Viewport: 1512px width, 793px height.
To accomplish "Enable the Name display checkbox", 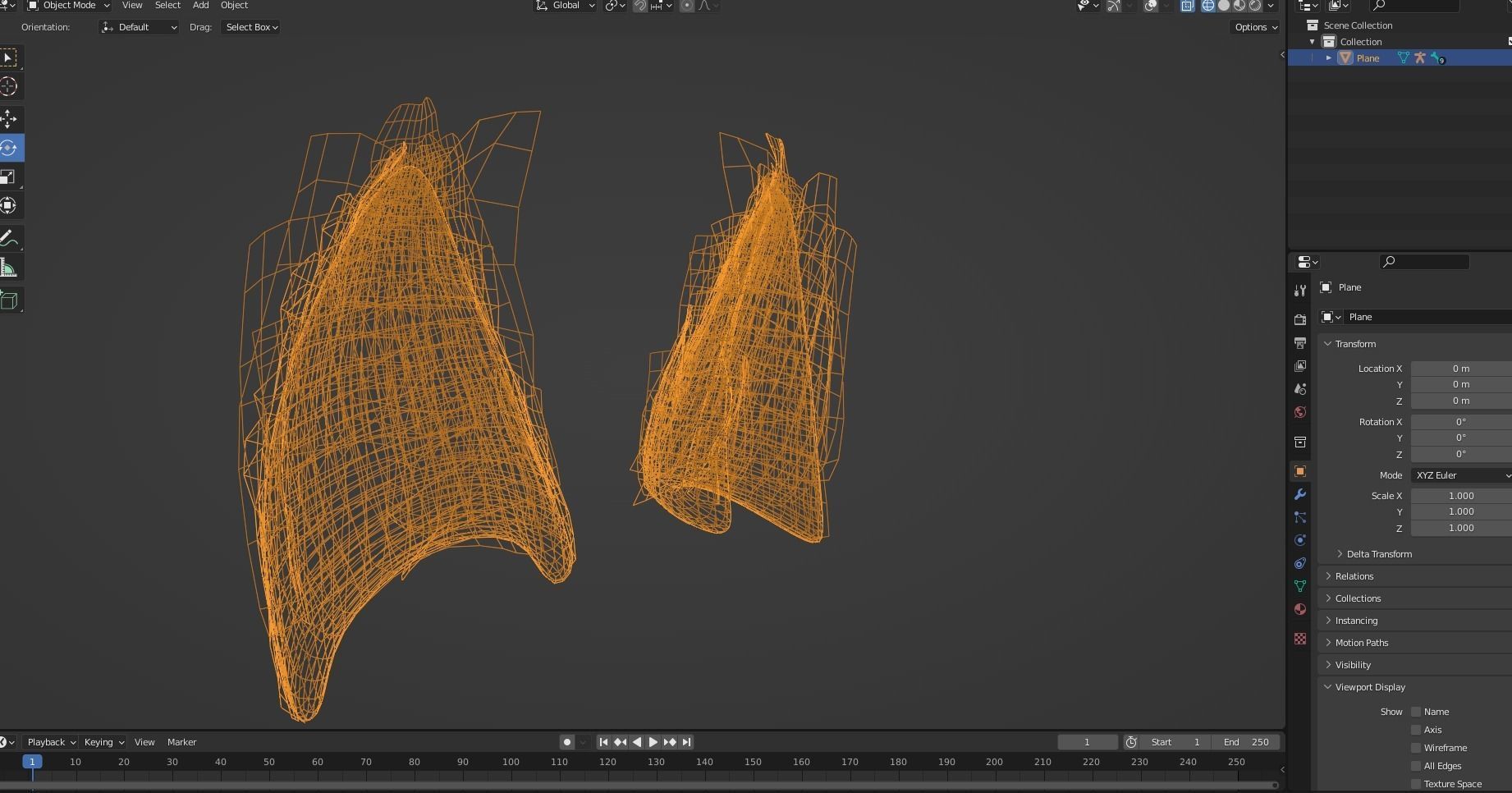I will tap(1416, 712).
